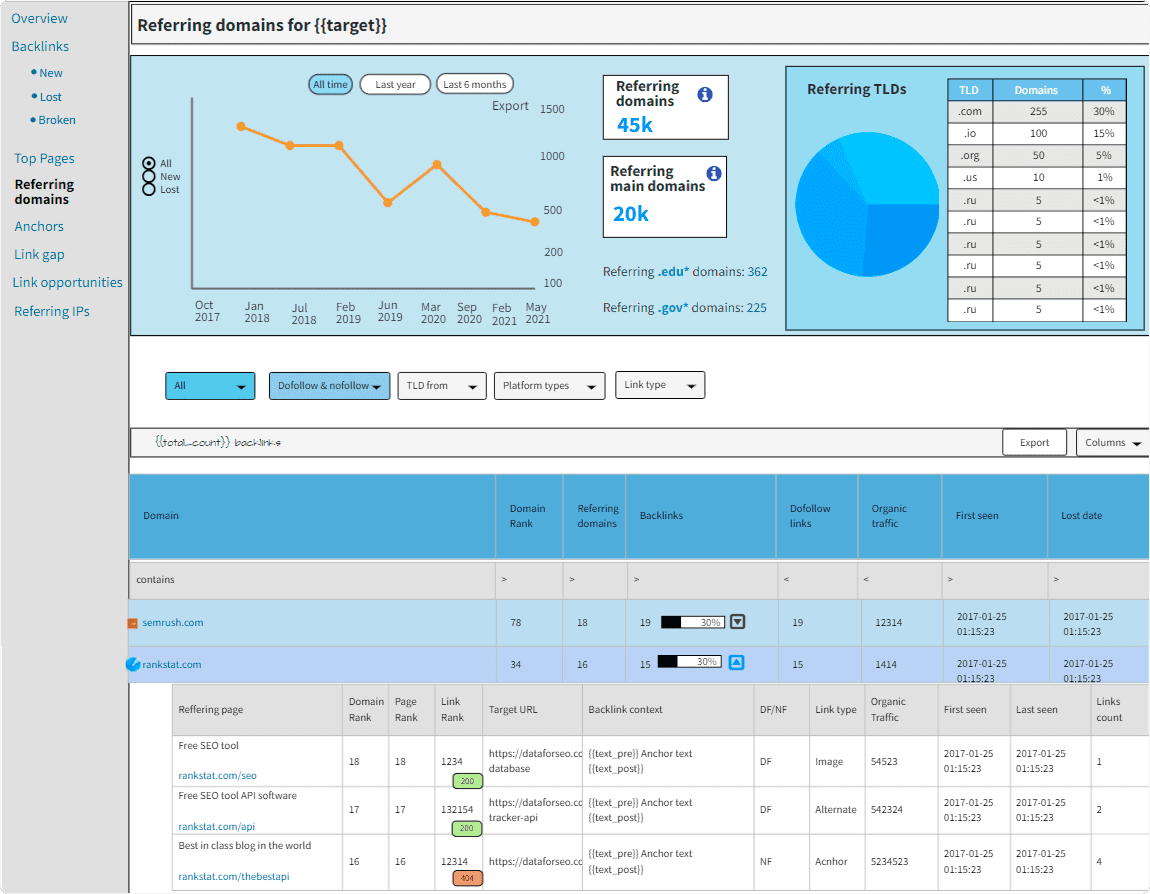Open the Dofollow & nofollow filter dropdown

(x=329, y=385)
